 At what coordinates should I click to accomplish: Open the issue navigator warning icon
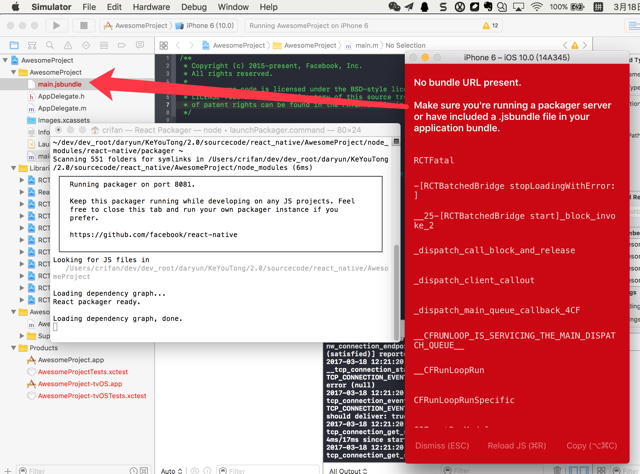[x=68, y=45]
